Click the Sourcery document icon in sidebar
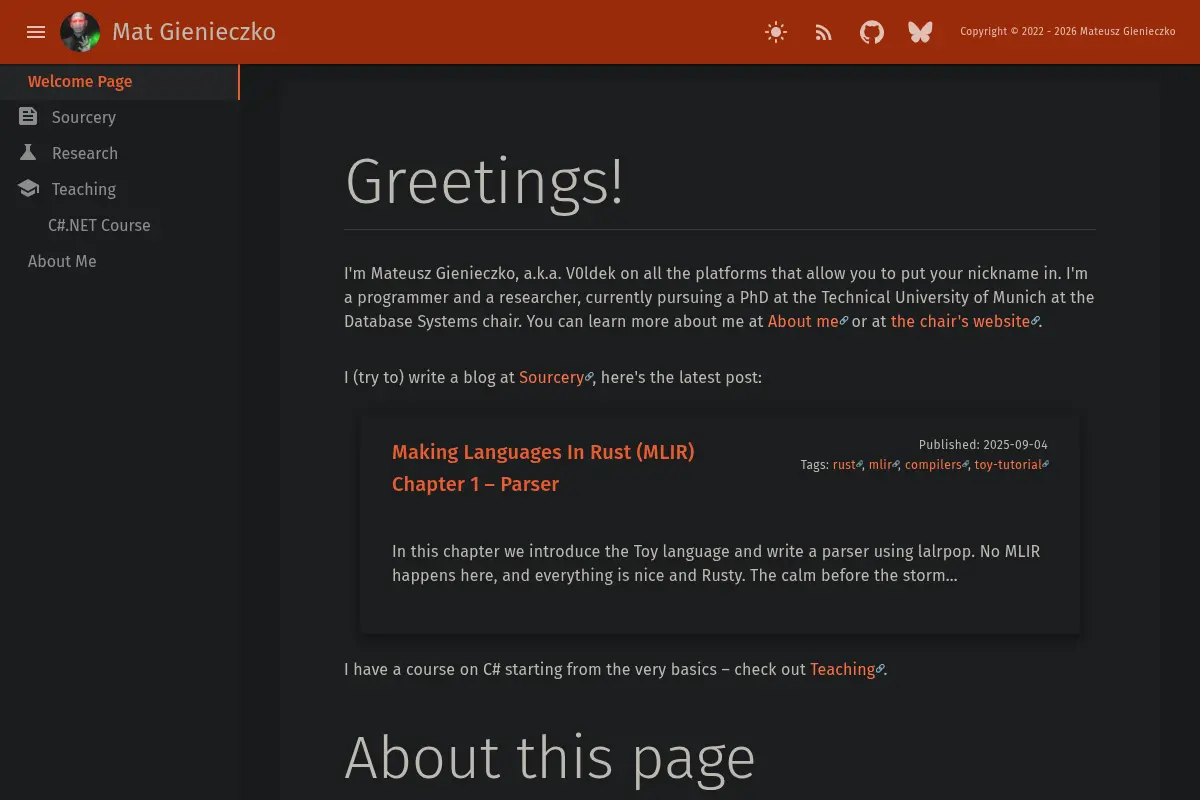1200x800 pixels. [x=28, y=117]
